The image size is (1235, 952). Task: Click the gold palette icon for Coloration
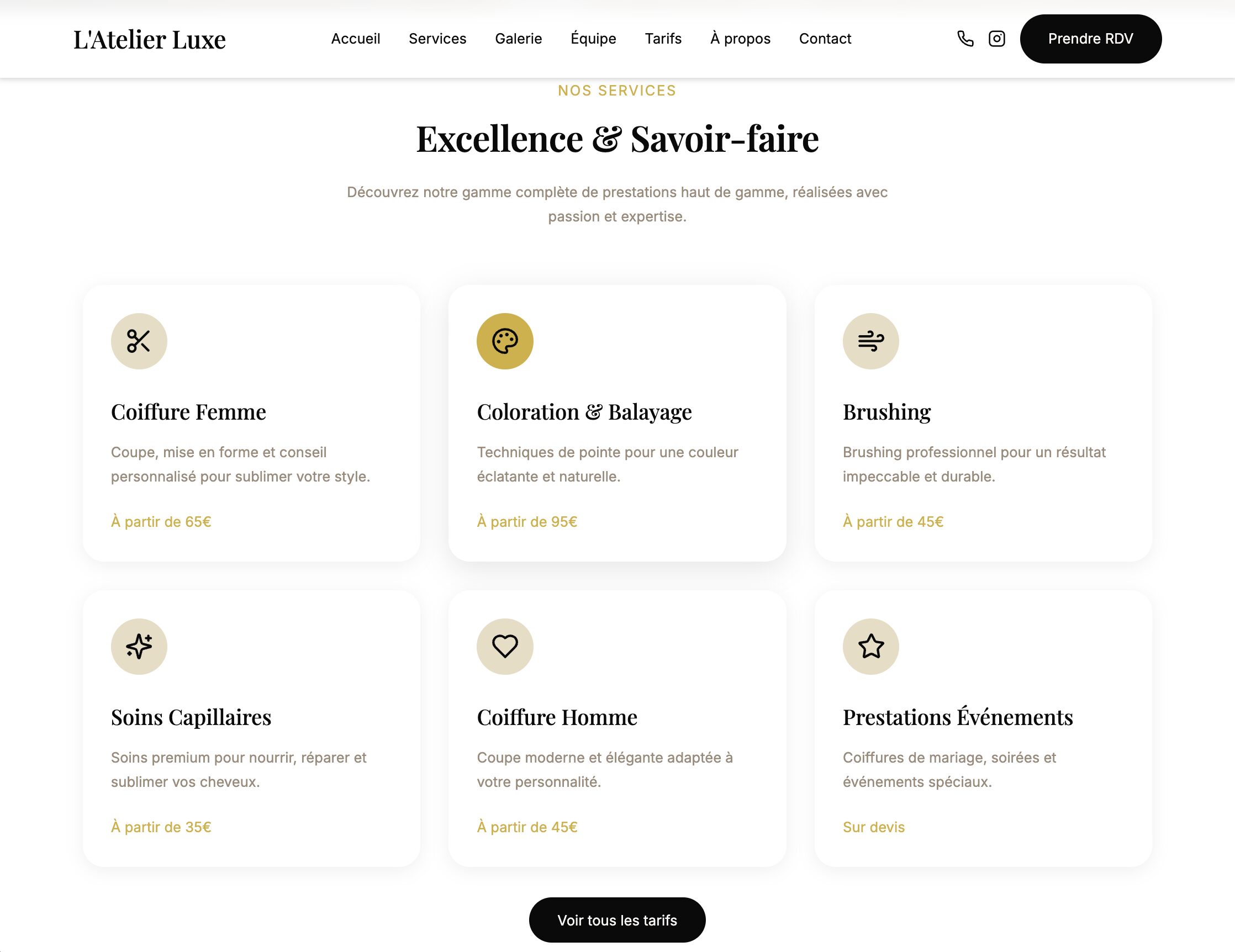(x=504, y=341)
